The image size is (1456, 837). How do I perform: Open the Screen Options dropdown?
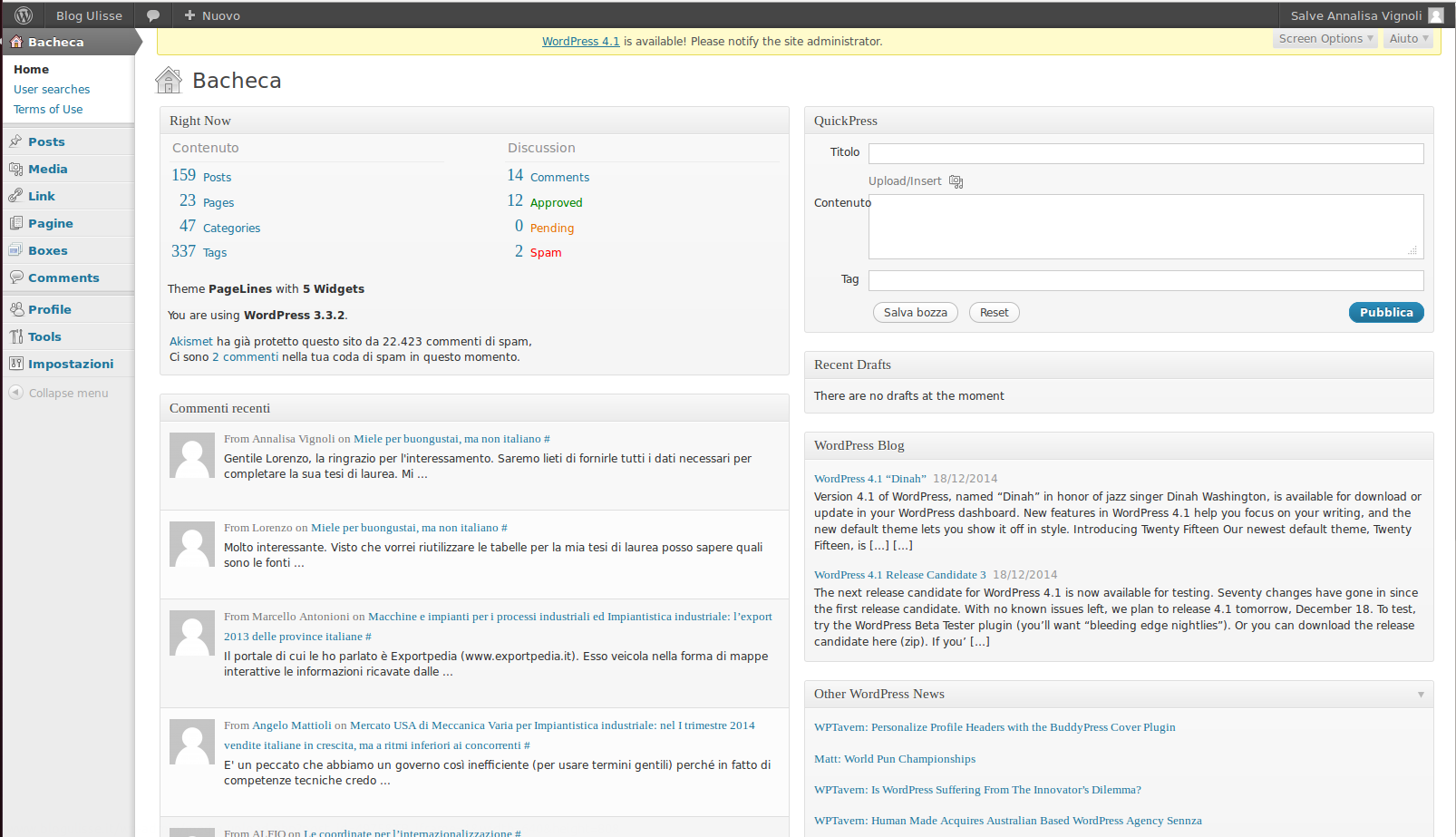coord(1325,39)
